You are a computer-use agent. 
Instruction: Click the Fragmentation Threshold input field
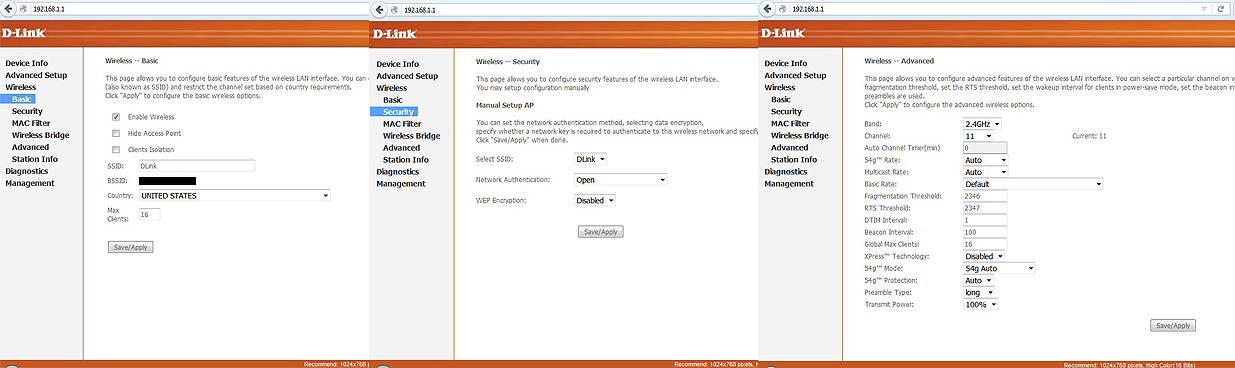click(984, 196)
